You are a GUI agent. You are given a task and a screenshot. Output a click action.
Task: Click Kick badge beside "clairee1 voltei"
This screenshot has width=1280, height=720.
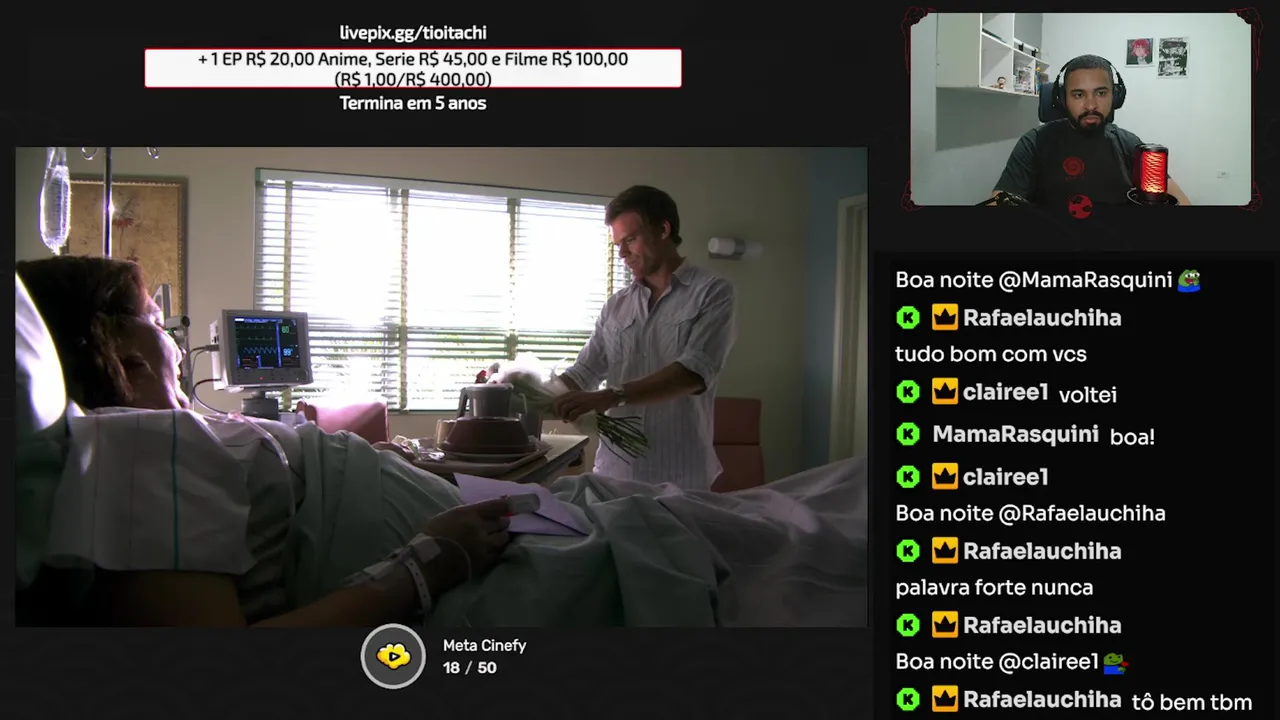coord(908,392)
